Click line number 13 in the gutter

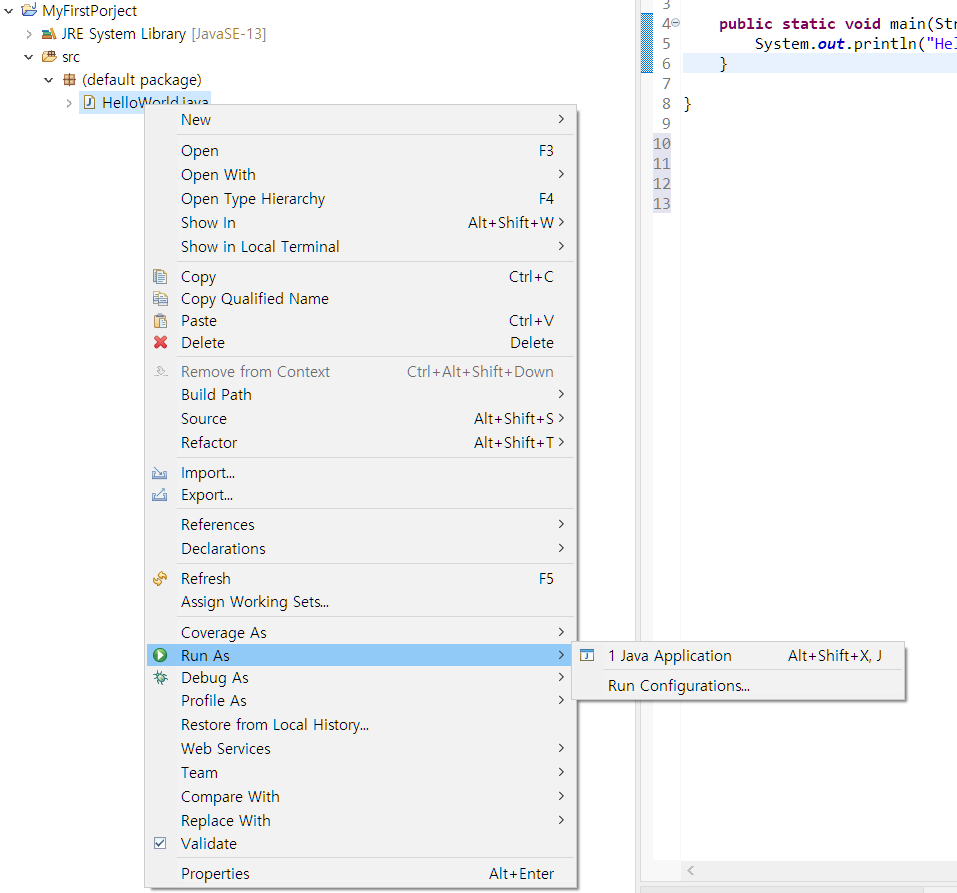coord(662,203)
